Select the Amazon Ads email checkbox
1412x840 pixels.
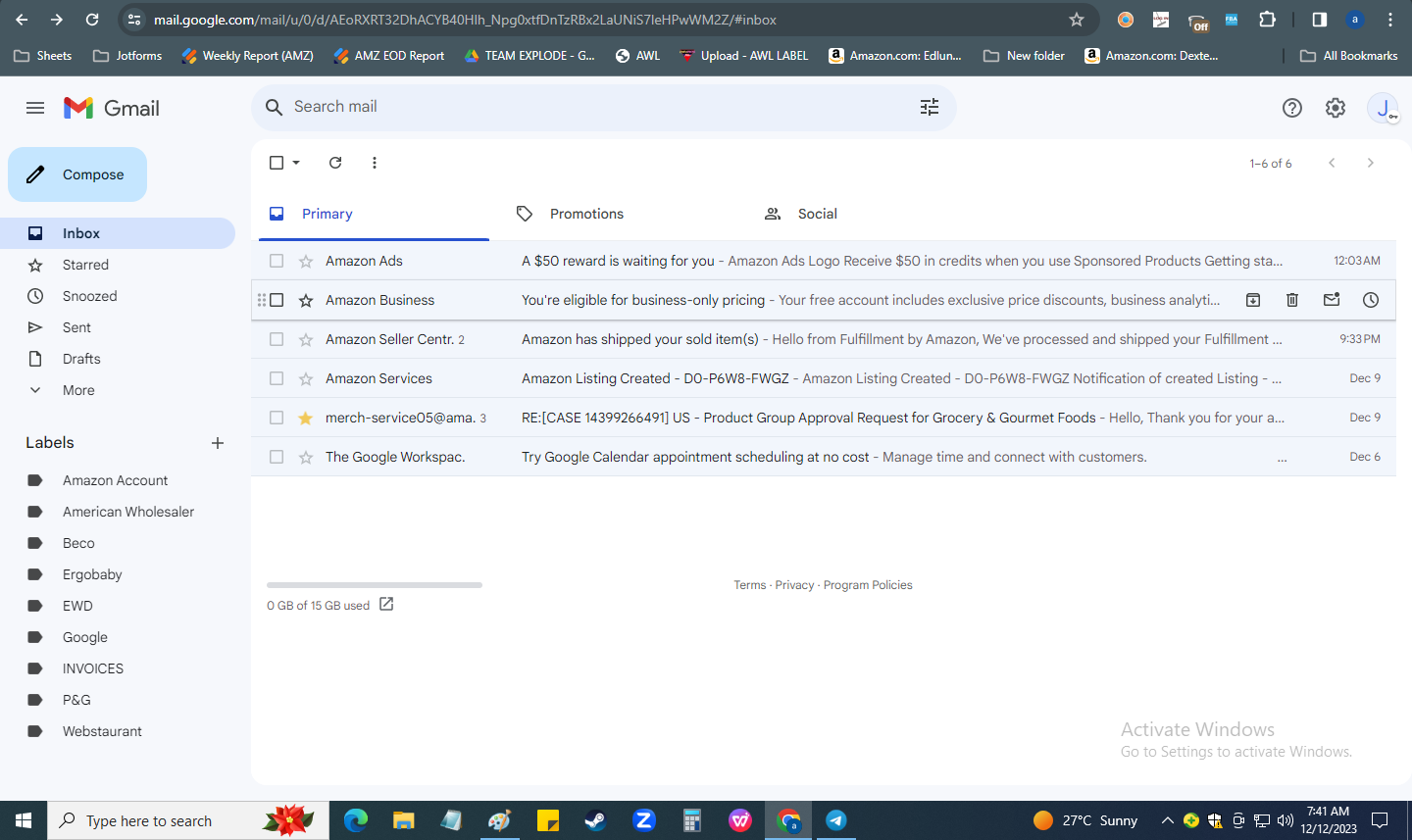(x=277, y=261)
